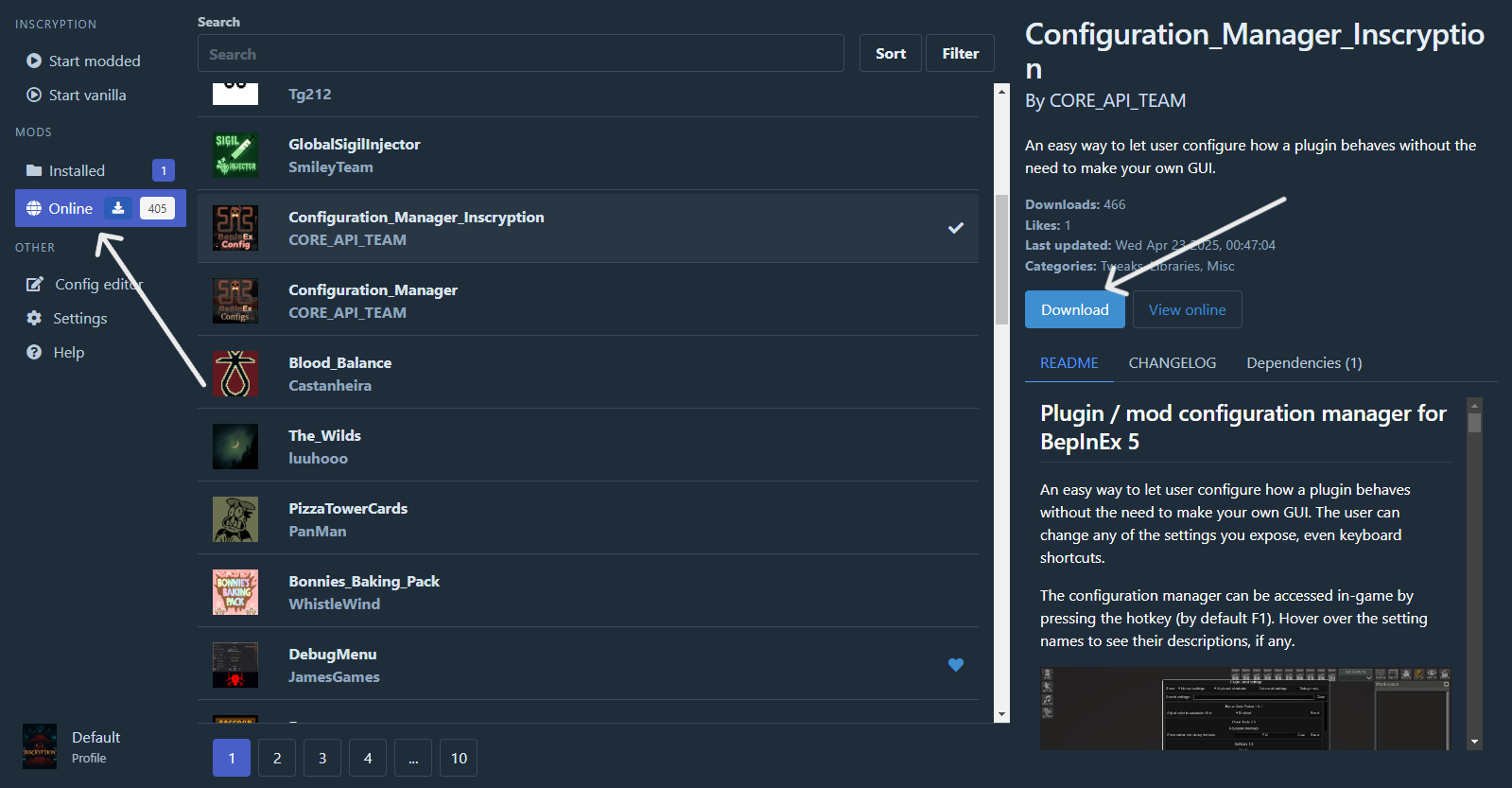Image resolution: width=1512 pixels, height=788 pixels.
Task: Open the Settings page
Action: (x=100, y=318)
